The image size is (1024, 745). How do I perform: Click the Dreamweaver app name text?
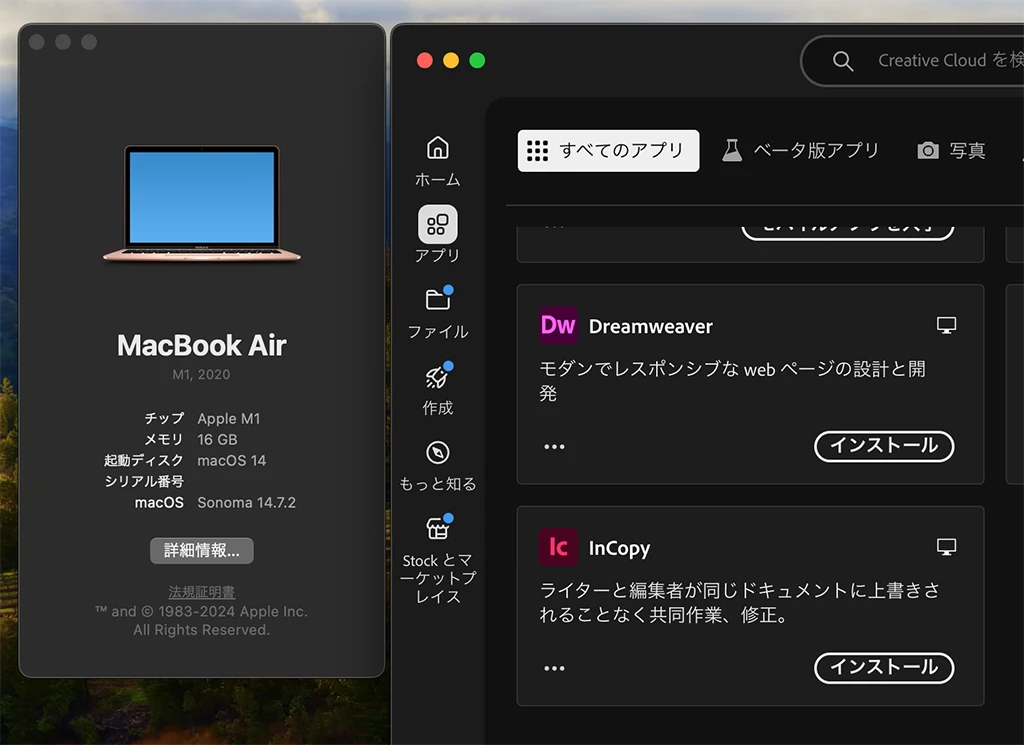650,326
